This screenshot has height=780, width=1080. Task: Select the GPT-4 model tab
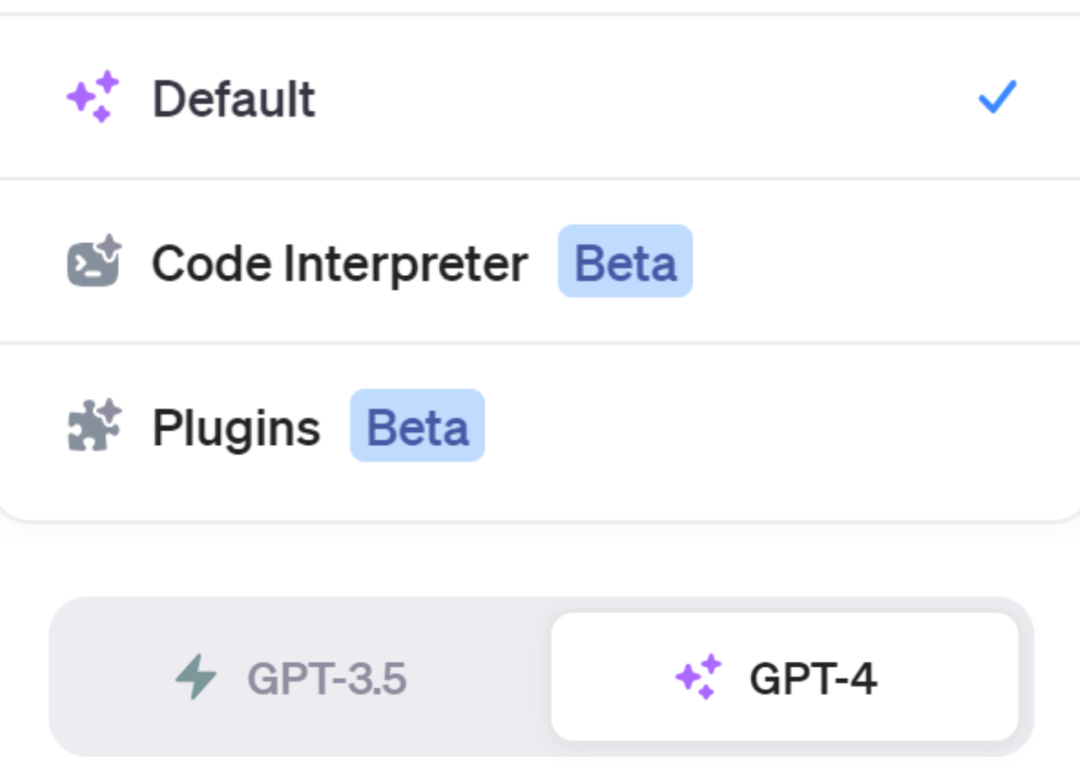coord(784,678)
